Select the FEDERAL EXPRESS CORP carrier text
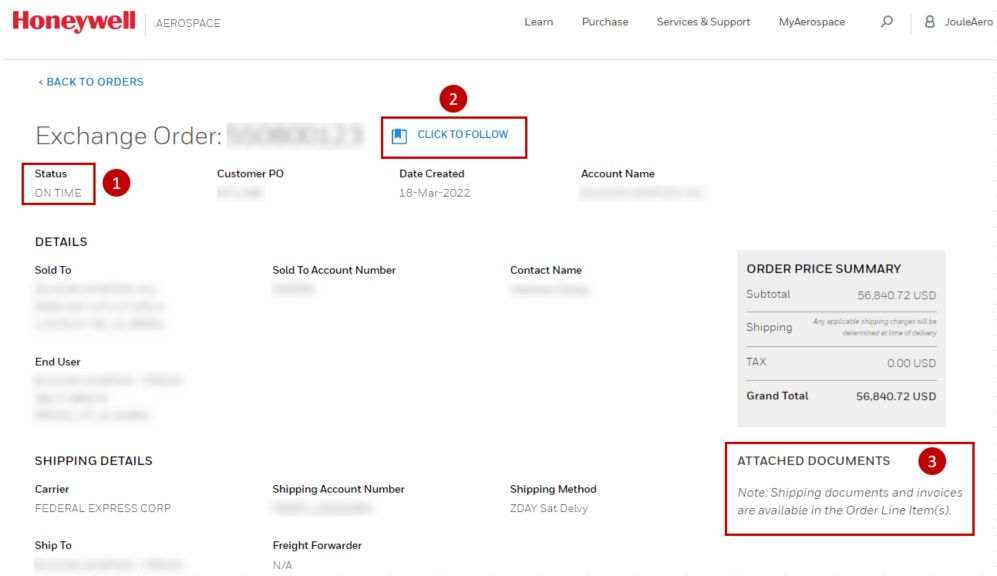The height and width of the screenshot is (576, 997). point(102,508)
